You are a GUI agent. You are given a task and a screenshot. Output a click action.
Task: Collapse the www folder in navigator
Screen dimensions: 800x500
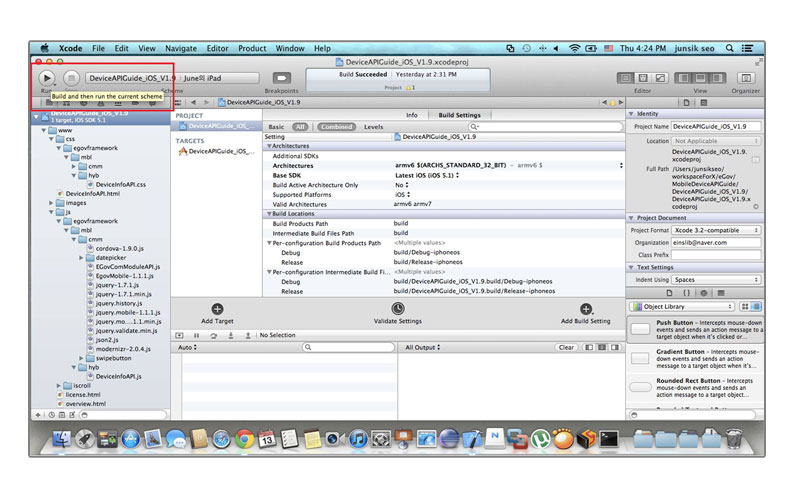(x=44, y=130)
